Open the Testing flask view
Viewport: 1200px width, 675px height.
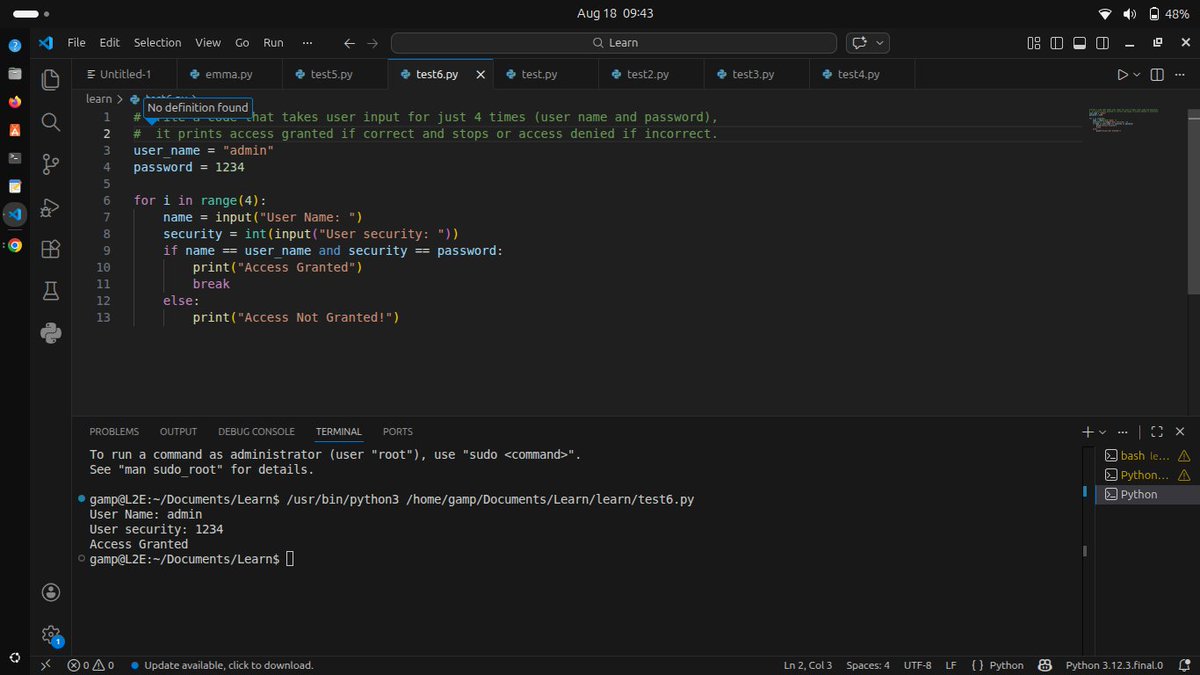[x=50, y=291]
